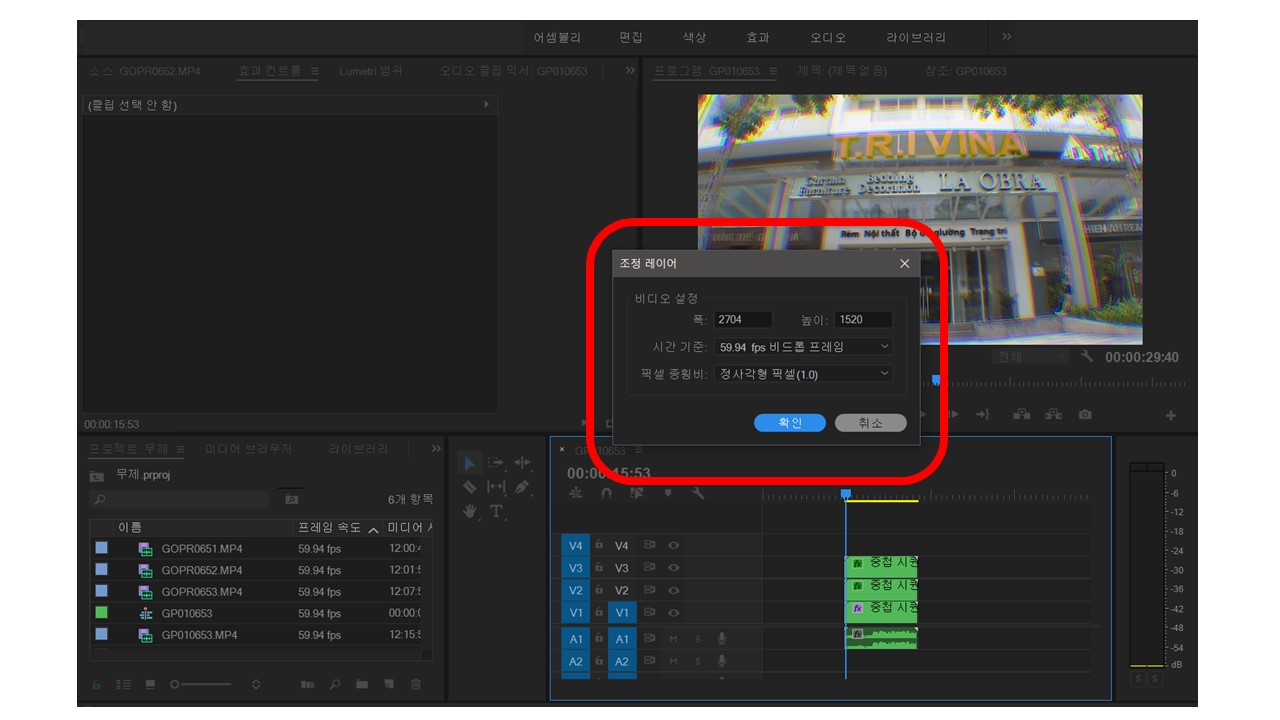Cancel dialog with 취소 button
Viewport: 1280px width, 720px height.
[x=871, y=423]
